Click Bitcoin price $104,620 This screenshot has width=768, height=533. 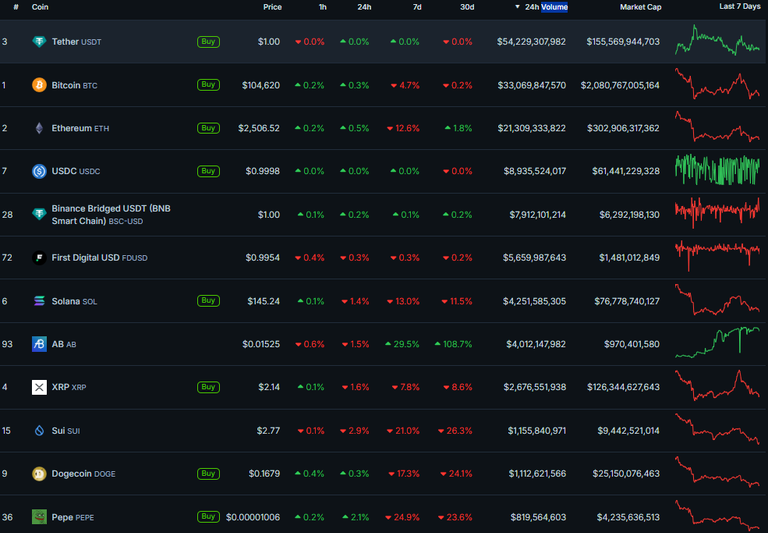[261, 85]
